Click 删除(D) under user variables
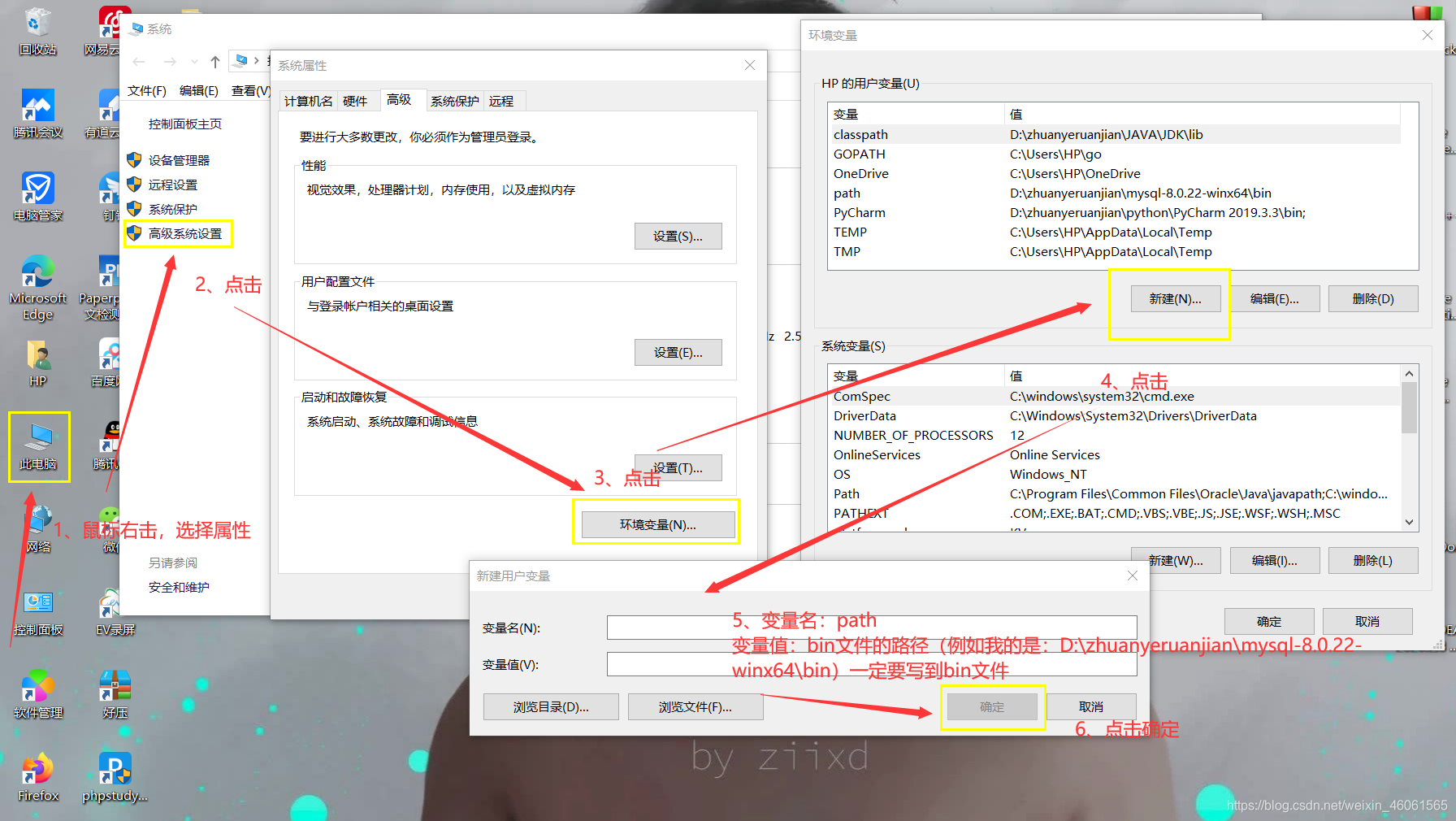 [x=1373, y=298]
